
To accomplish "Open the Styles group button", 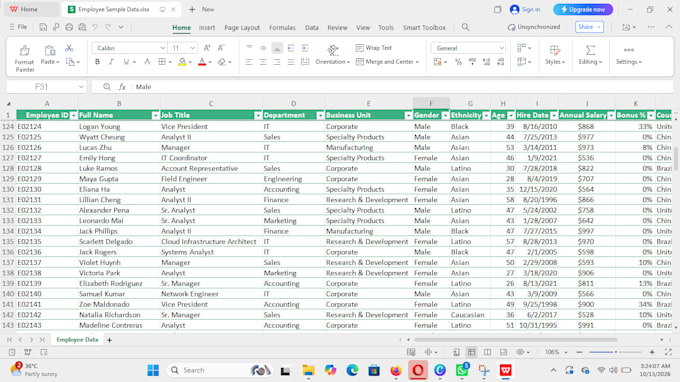I will (x=555, y=55).
